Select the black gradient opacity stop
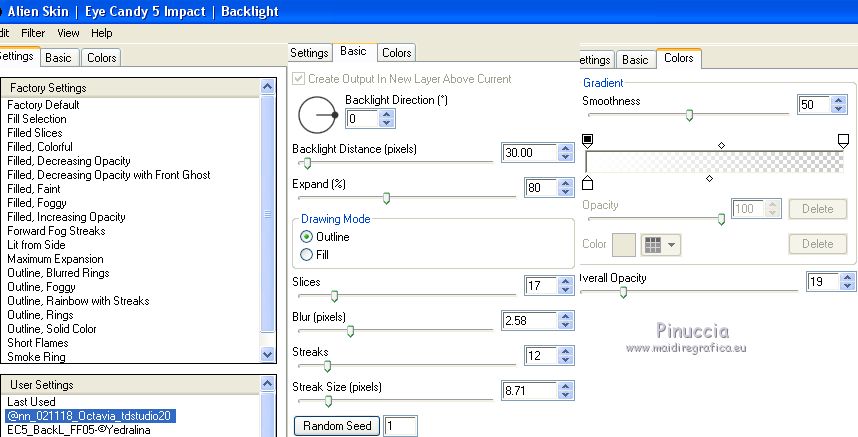 587,142
